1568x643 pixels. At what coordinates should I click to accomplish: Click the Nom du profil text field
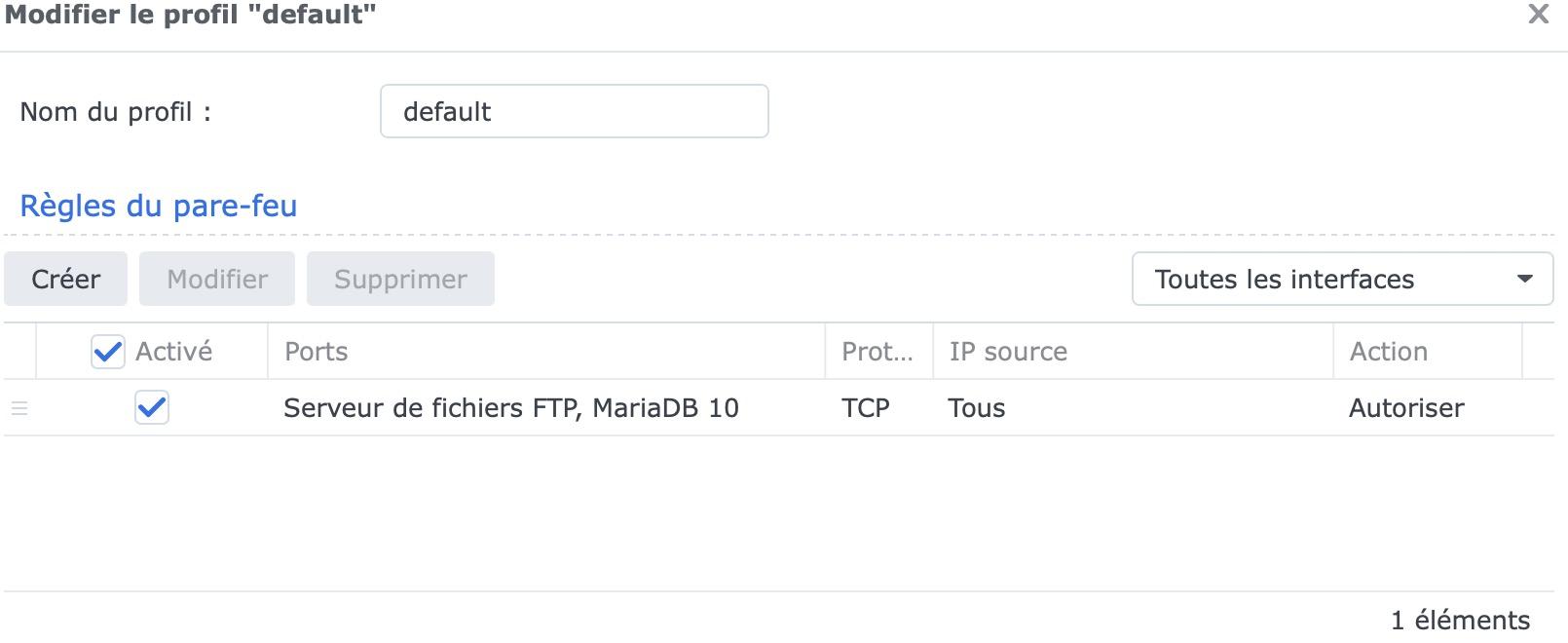[574, 111]
